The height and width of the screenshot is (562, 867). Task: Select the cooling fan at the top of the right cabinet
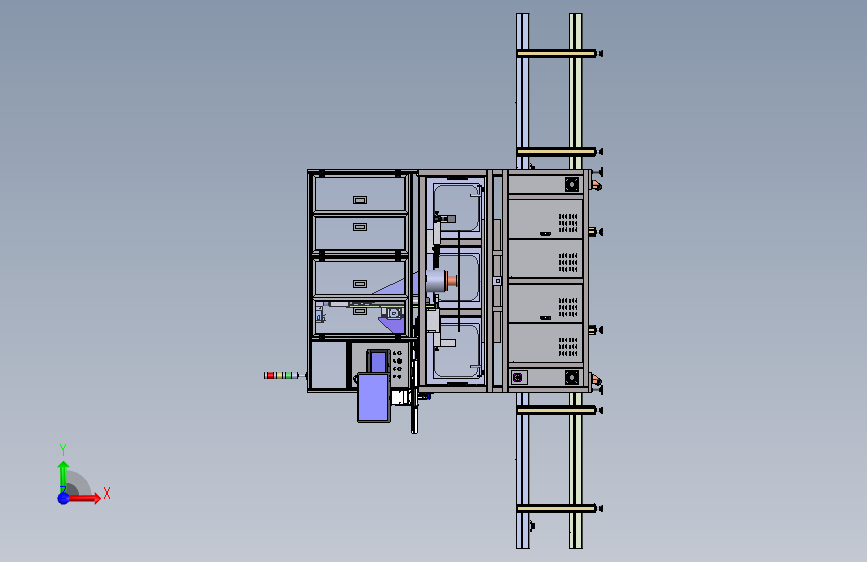click(x=572, y=184)
